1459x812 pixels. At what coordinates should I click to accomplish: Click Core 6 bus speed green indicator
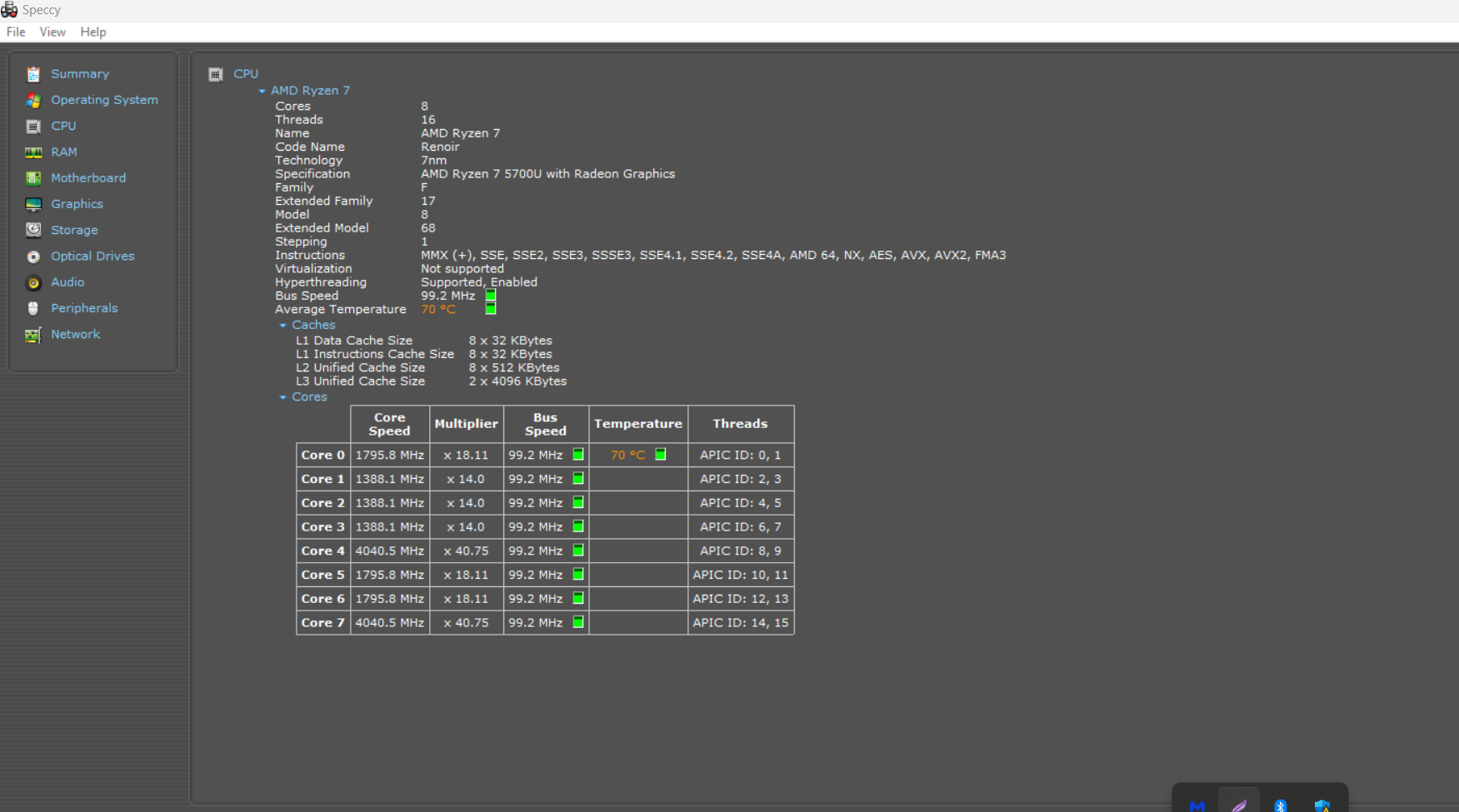point(578,599)
